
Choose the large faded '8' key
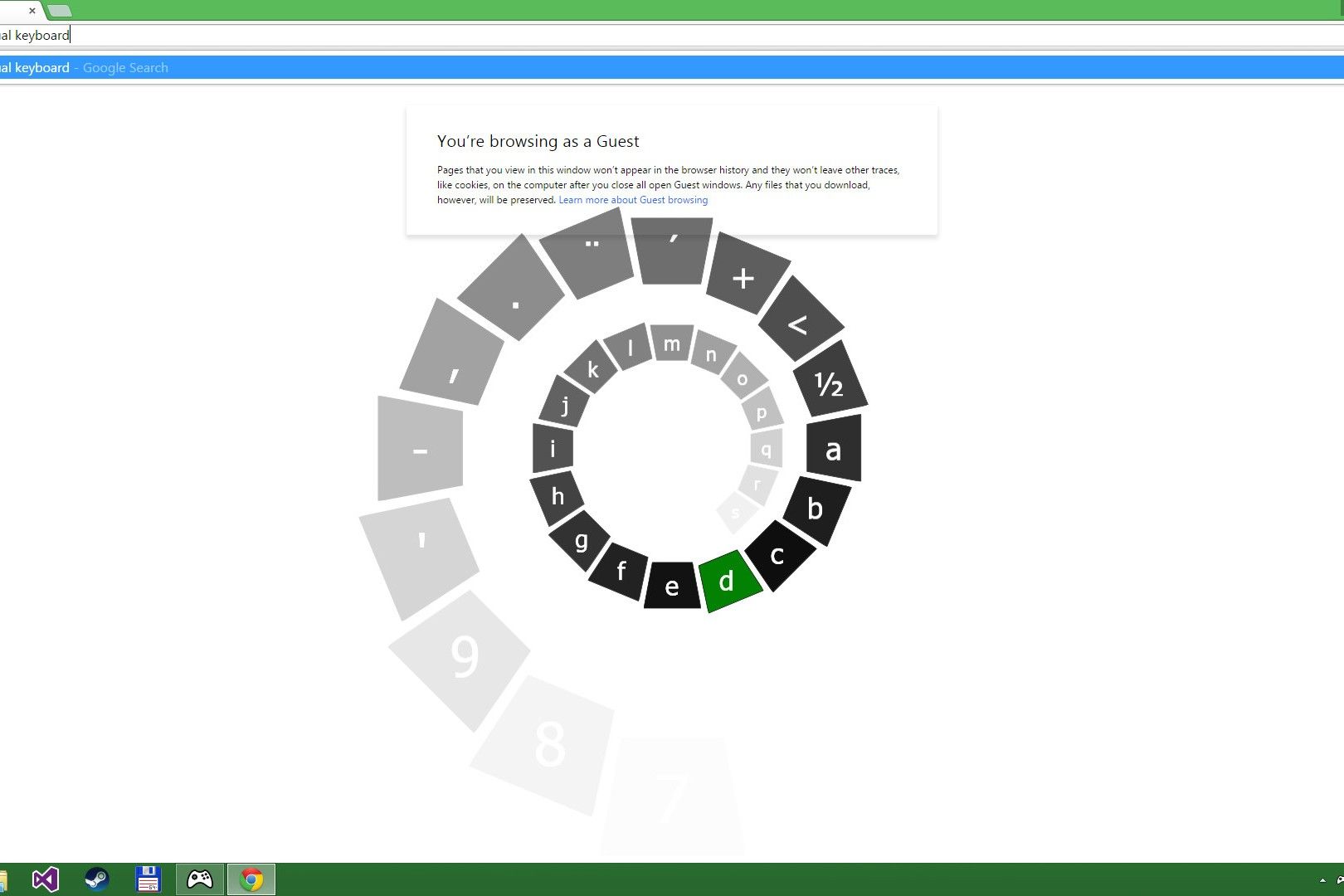tap(544, 744)
